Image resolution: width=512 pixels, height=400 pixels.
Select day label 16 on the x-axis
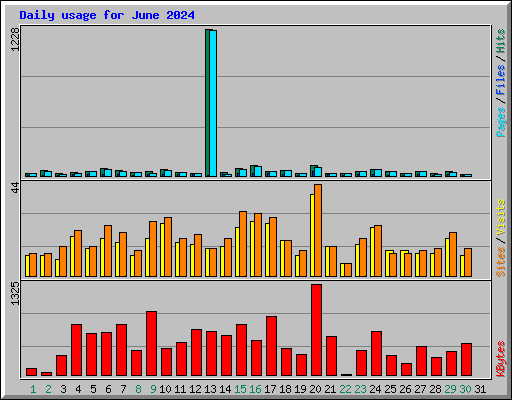pyautogui.click(x=255, y=389)
